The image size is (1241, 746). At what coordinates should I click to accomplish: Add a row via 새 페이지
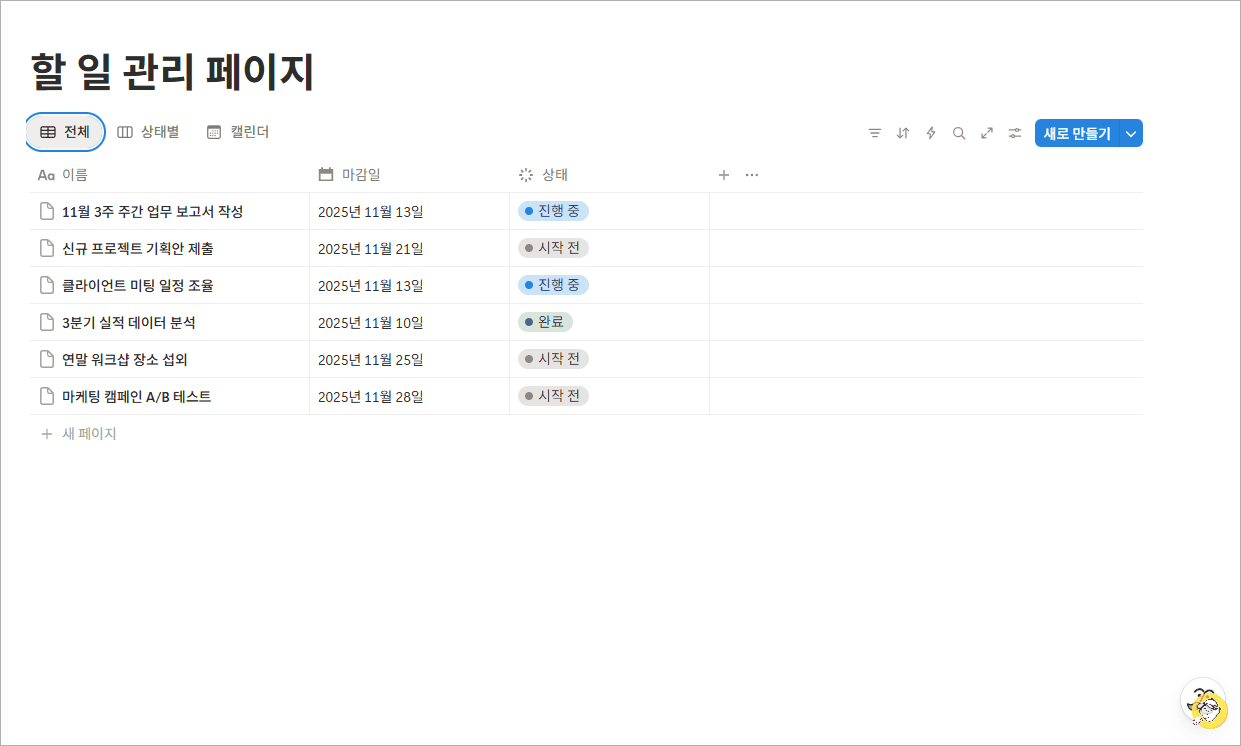click(80, 433)
